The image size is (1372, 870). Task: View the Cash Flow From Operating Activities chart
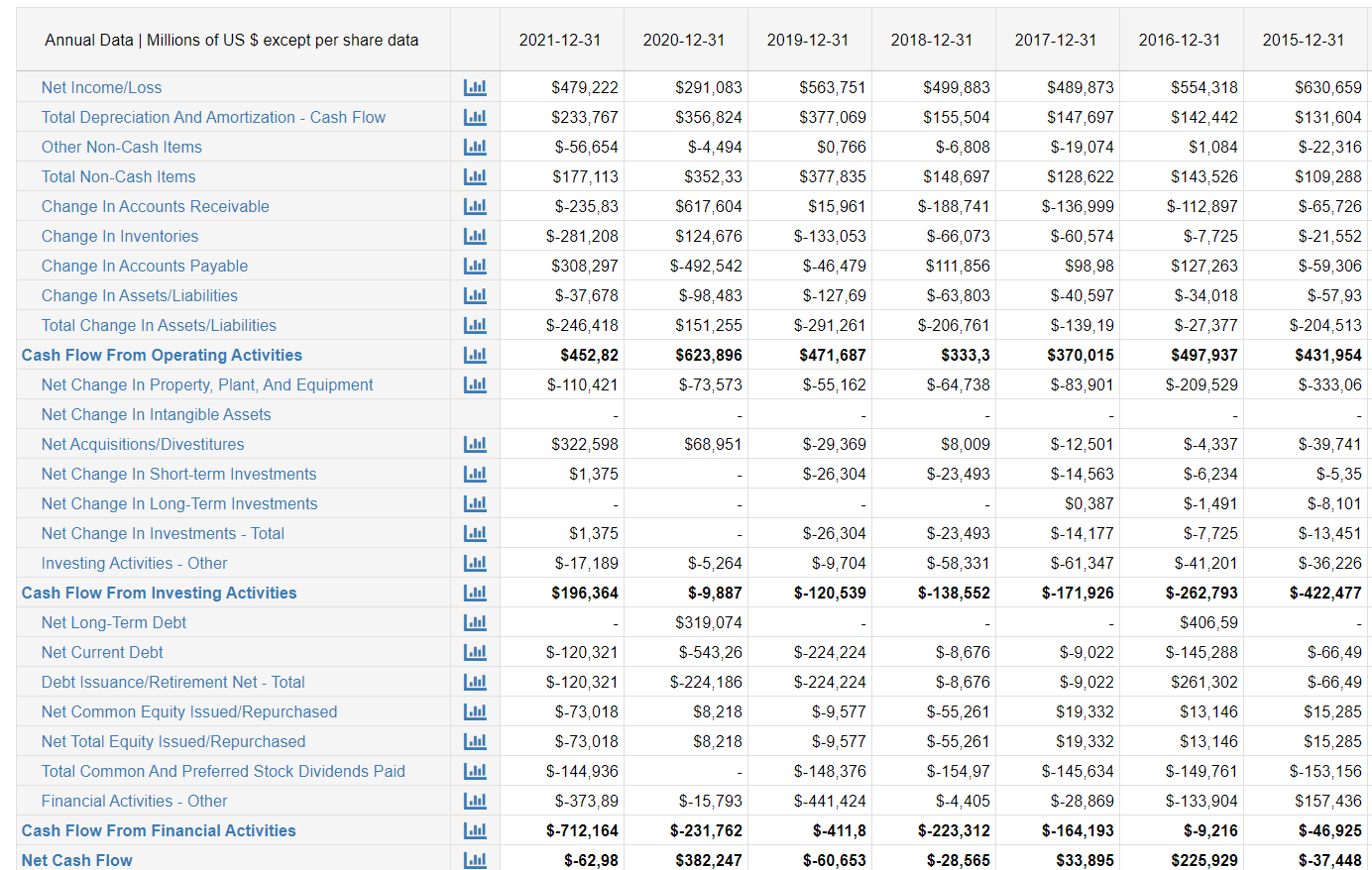(475, 355)
